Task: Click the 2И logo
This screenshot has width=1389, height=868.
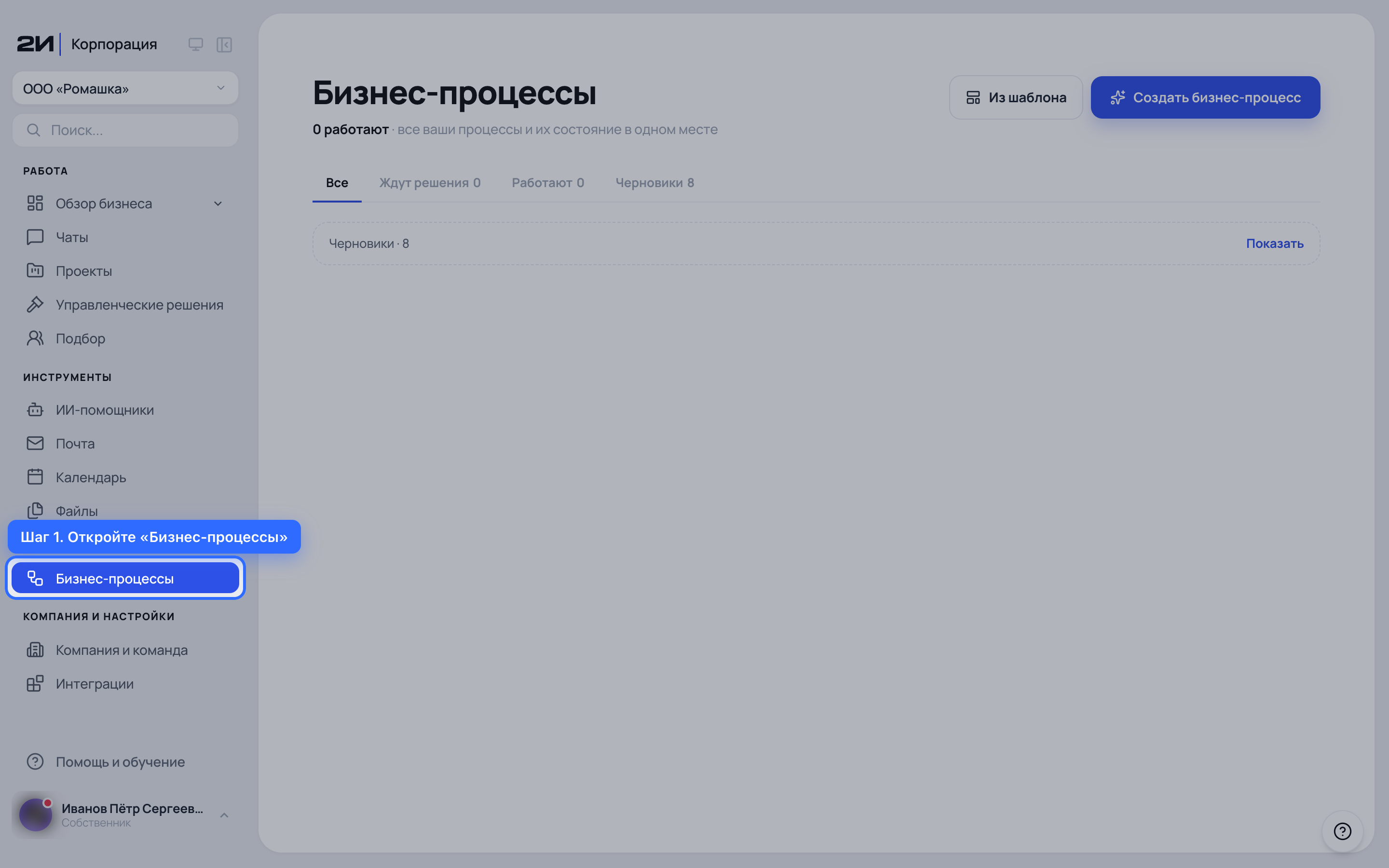Action: (x=35, y=43)
